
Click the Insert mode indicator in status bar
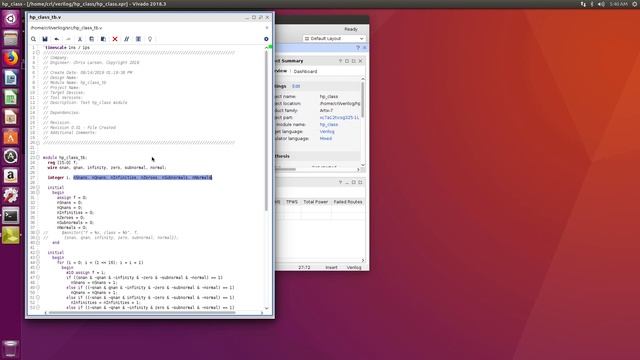click(331, 267)
